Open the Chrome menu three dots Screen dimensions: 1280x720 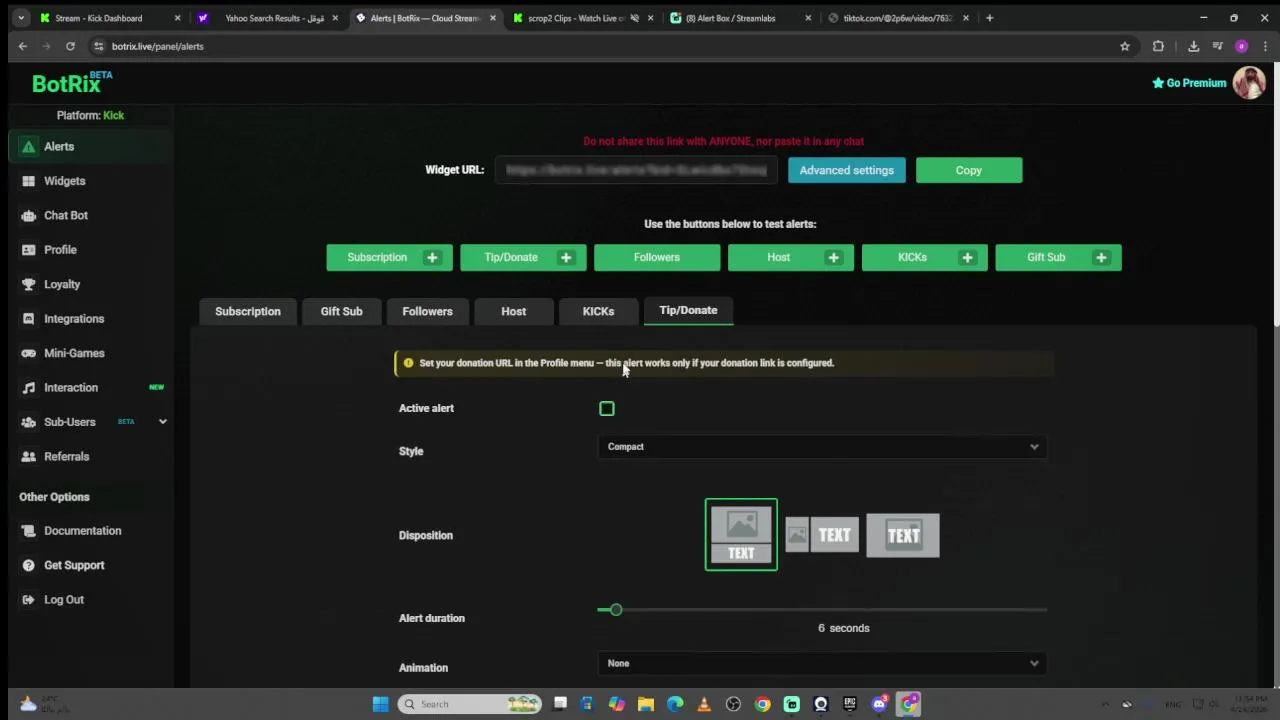(x=1264, y=46)
